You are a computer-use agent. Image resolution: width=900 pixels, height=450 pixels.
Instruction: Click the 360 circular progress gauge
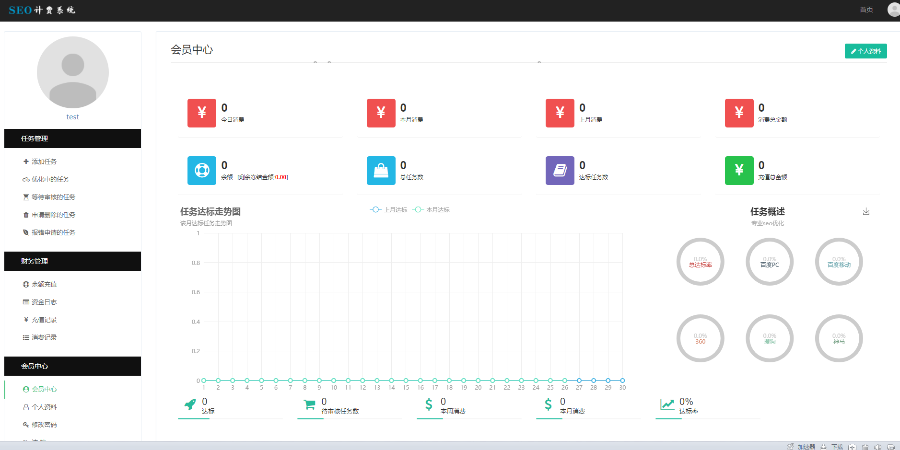700,338
